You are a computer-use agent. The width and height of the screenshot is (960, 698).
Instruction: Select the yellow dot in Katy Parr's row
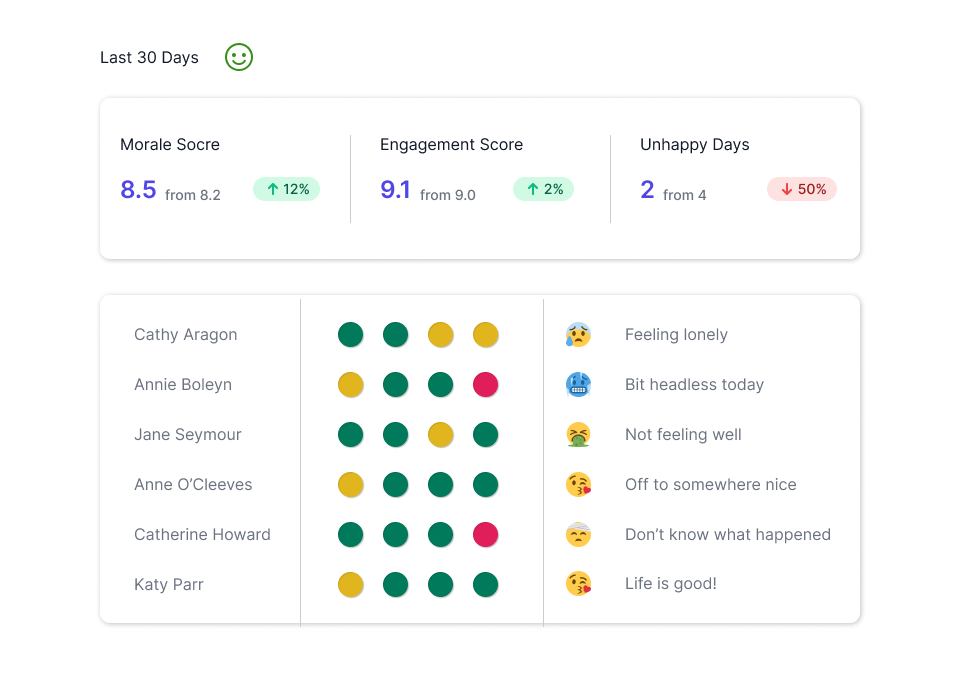click(x=351, y=584)
